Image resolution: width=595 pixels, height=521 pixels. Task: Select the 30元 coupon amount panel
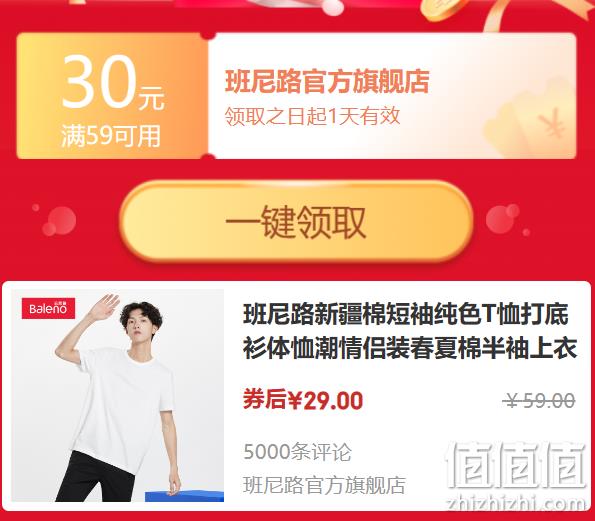pos(112,96)
